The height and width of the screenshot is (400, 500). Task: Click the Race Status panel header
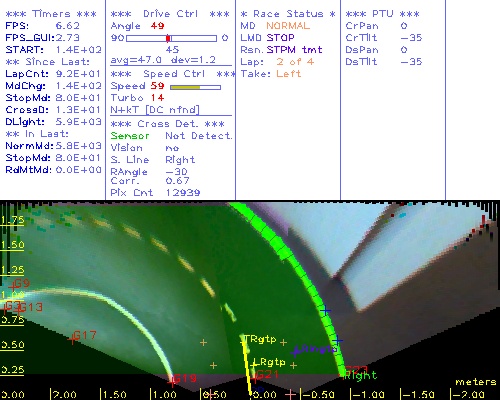pyautogui.click(x=288, y=14)
